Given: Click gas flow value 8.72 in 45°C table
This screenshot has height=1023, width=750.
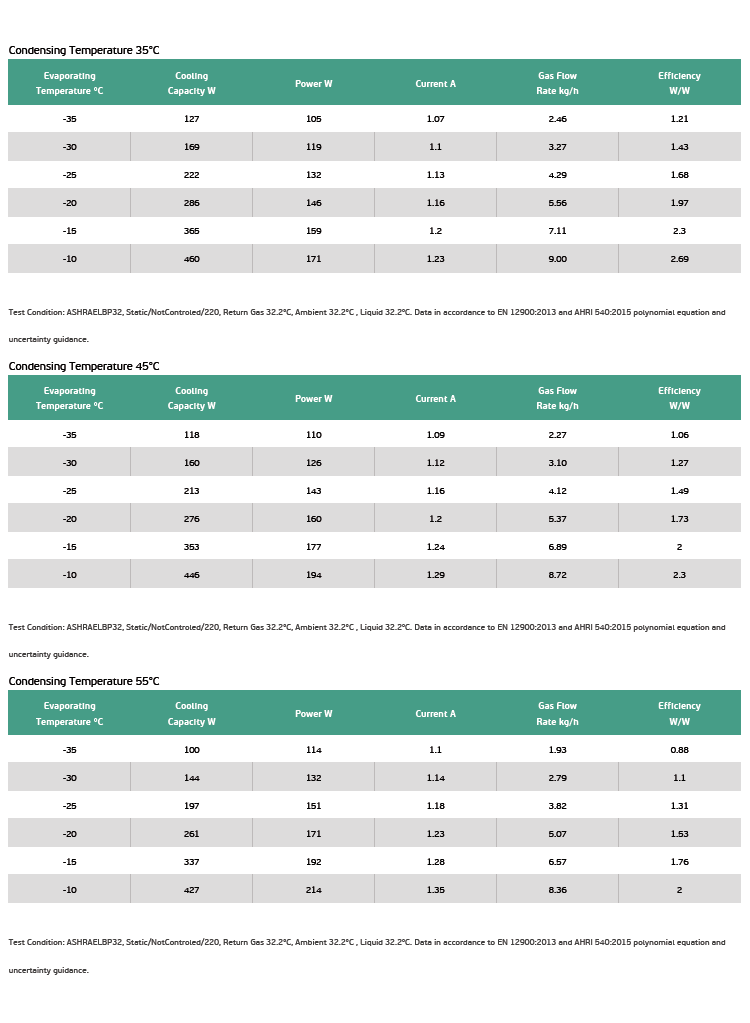Looking at the screenshot, I should [x=558, y=575].
